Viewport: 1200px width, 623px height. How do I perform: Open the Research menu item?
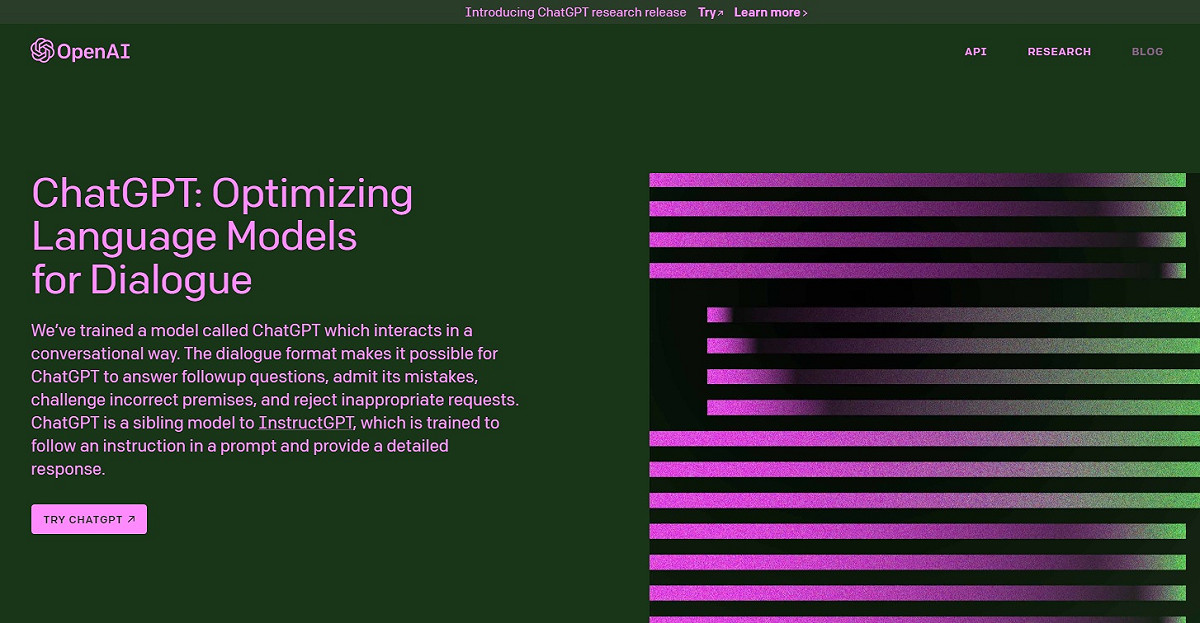tap(1059, 51)
